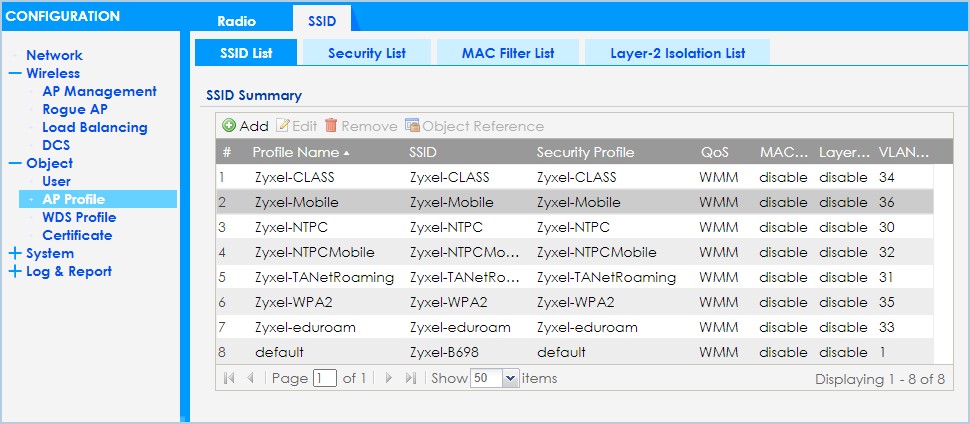This screenshot has width=970, height=424.
Task: Open AP Management in the sidebar
Action: coord(99,91)
